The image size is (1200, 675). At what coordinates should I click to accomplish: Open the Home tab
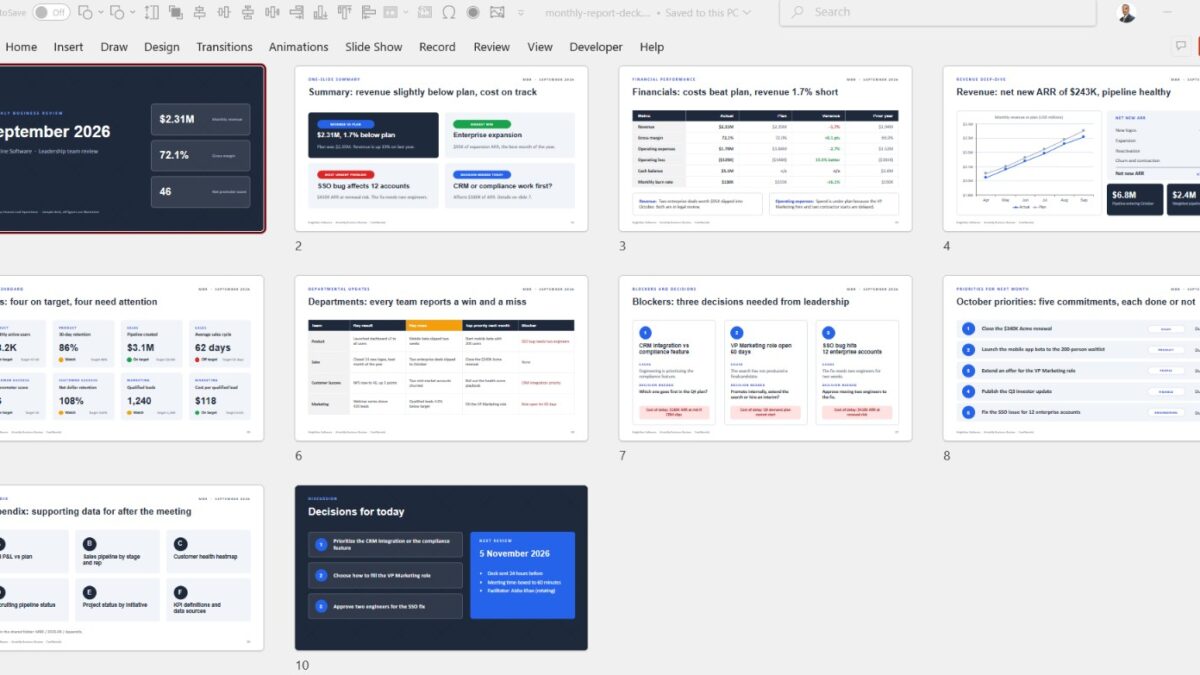[21, 47]
